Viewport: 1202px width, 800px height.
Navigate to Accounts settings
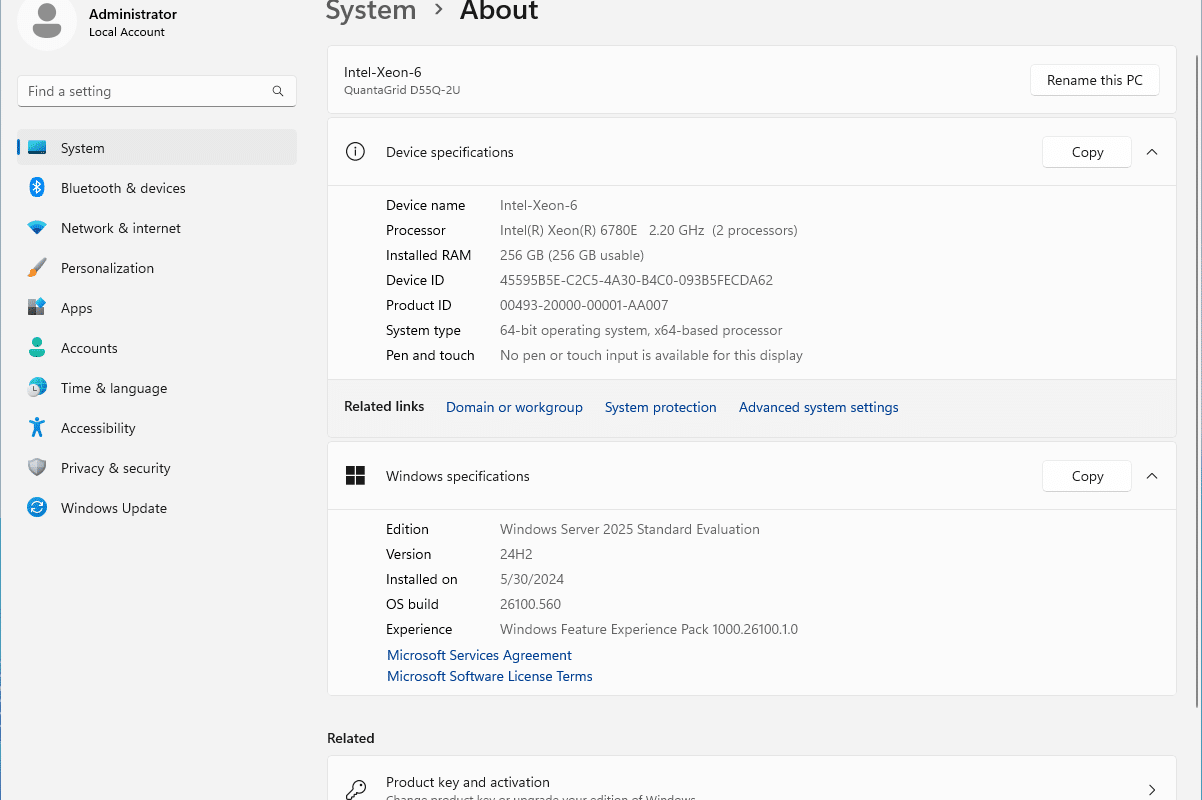click(x=157, y=348)
